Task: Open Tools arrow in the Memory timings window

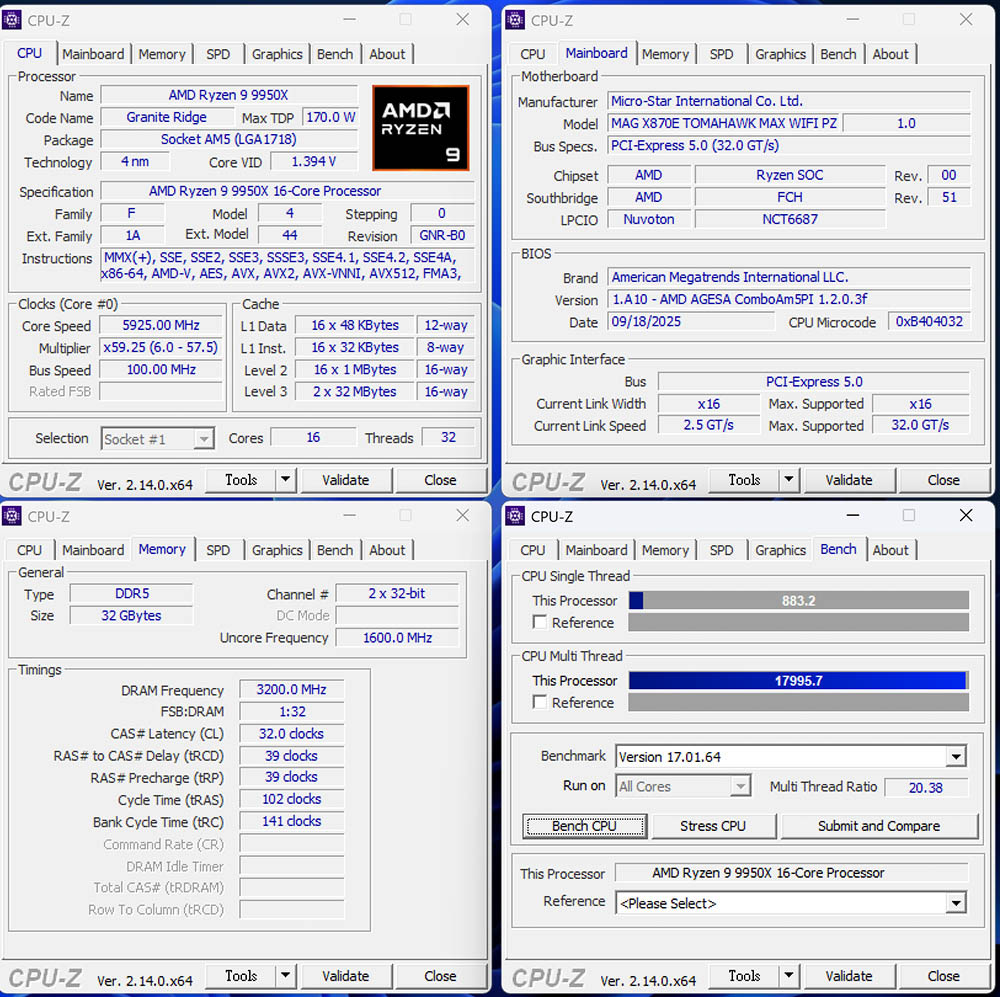Action: (286, 976)
